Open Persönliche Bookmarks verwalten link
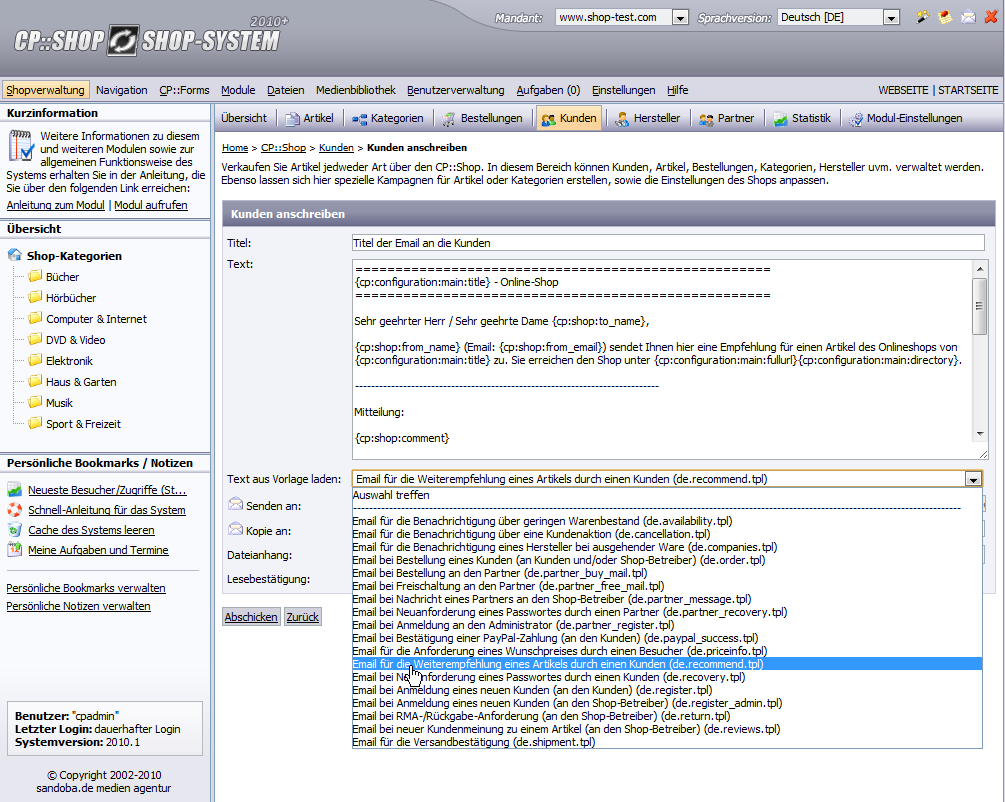Image resolution: width=1005 pixels, height=802 pixels. [x=86, y=588]
